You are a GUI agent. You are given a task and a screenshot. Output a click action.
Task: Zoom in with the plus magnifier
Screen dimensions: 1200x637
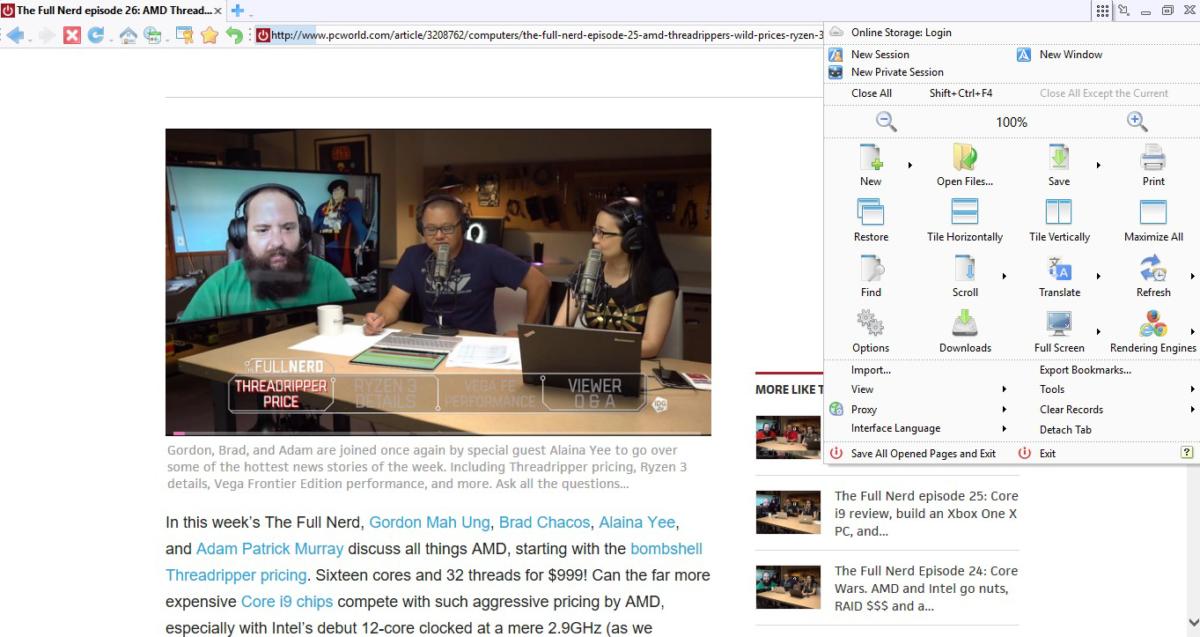click(1136, 121)
